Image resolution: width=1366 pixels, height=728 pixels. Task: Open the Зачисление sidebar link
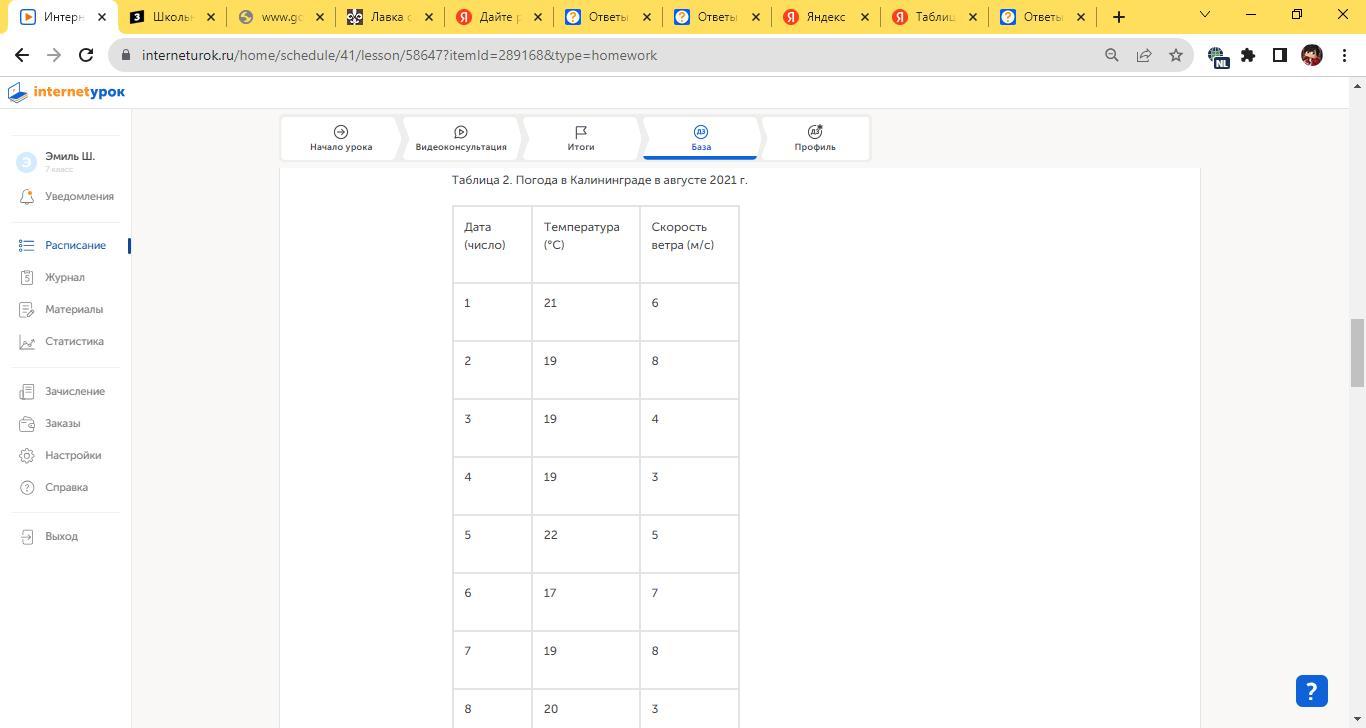(74, 392)
